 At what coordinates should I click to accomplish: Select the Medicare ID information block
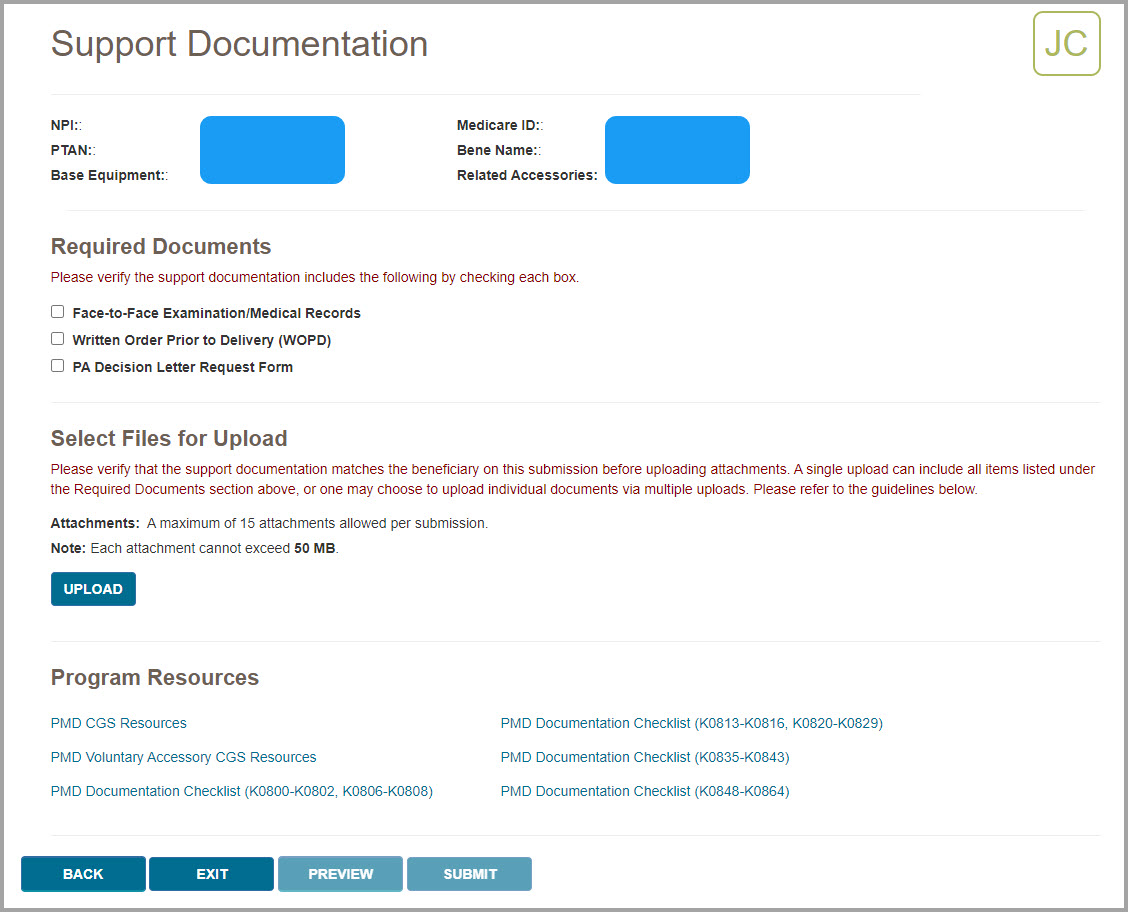tap(677, 149)
